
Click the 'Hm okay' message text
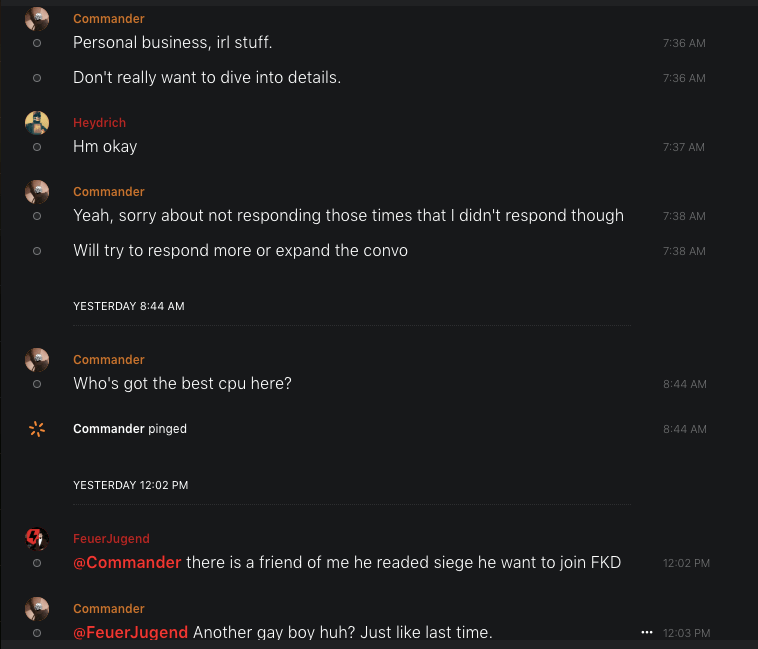pyautogui.click(x=105, y=147)
